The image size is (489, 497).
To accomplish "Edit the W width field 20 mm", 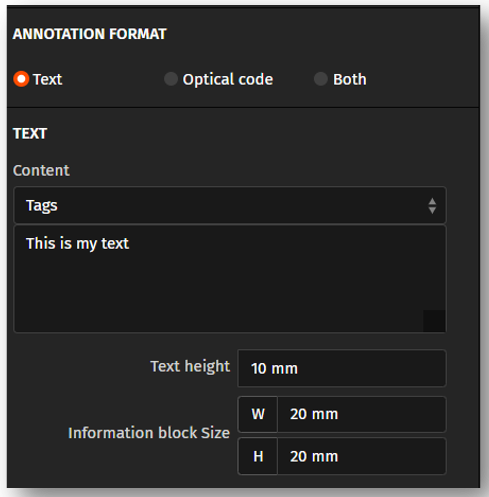I will (362, 414).
